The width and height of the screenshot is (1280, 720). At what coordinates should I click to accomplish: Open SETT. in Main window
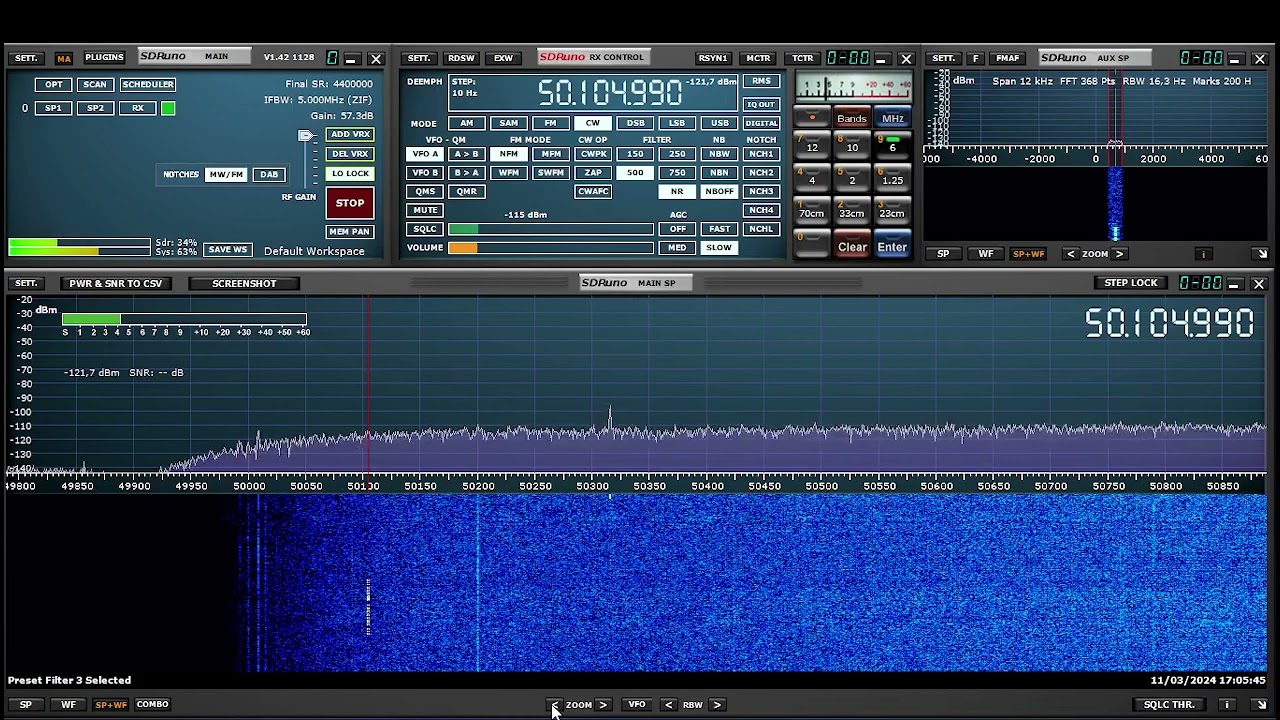click(x=26, y=58)
